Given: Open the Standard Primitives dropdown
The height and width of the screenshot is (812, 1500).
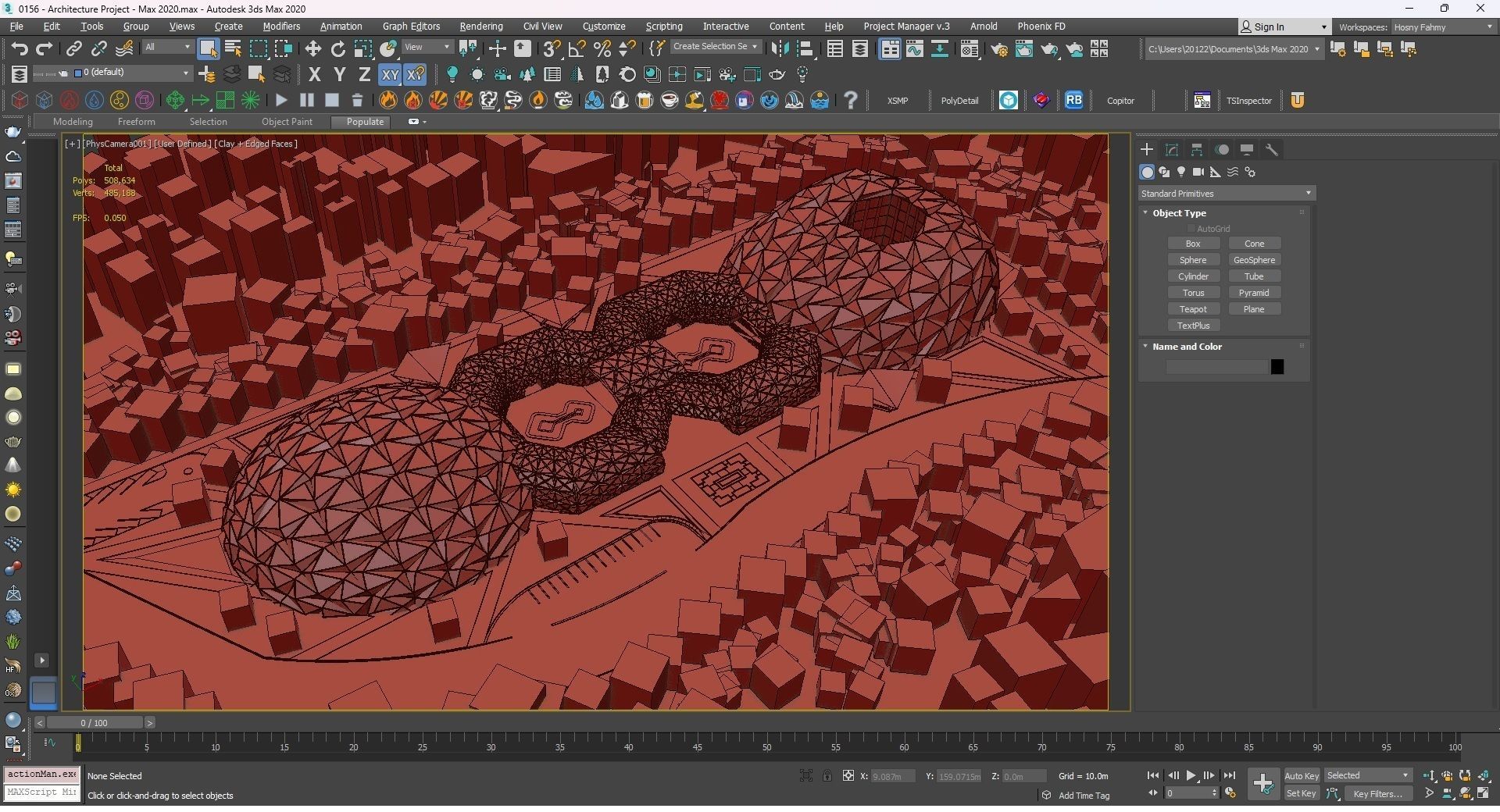Looking at the screenshot, I should tap(1227, 193).
